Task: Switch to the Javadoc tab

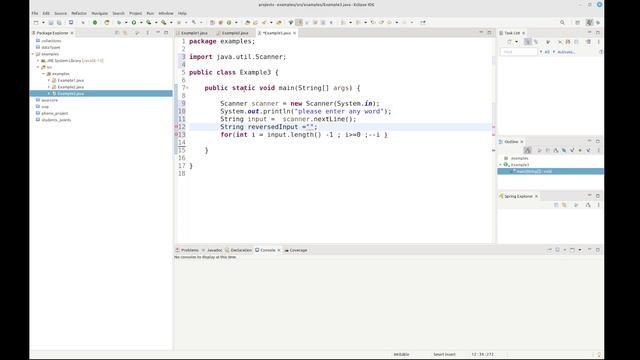Action: coord(212,250)
